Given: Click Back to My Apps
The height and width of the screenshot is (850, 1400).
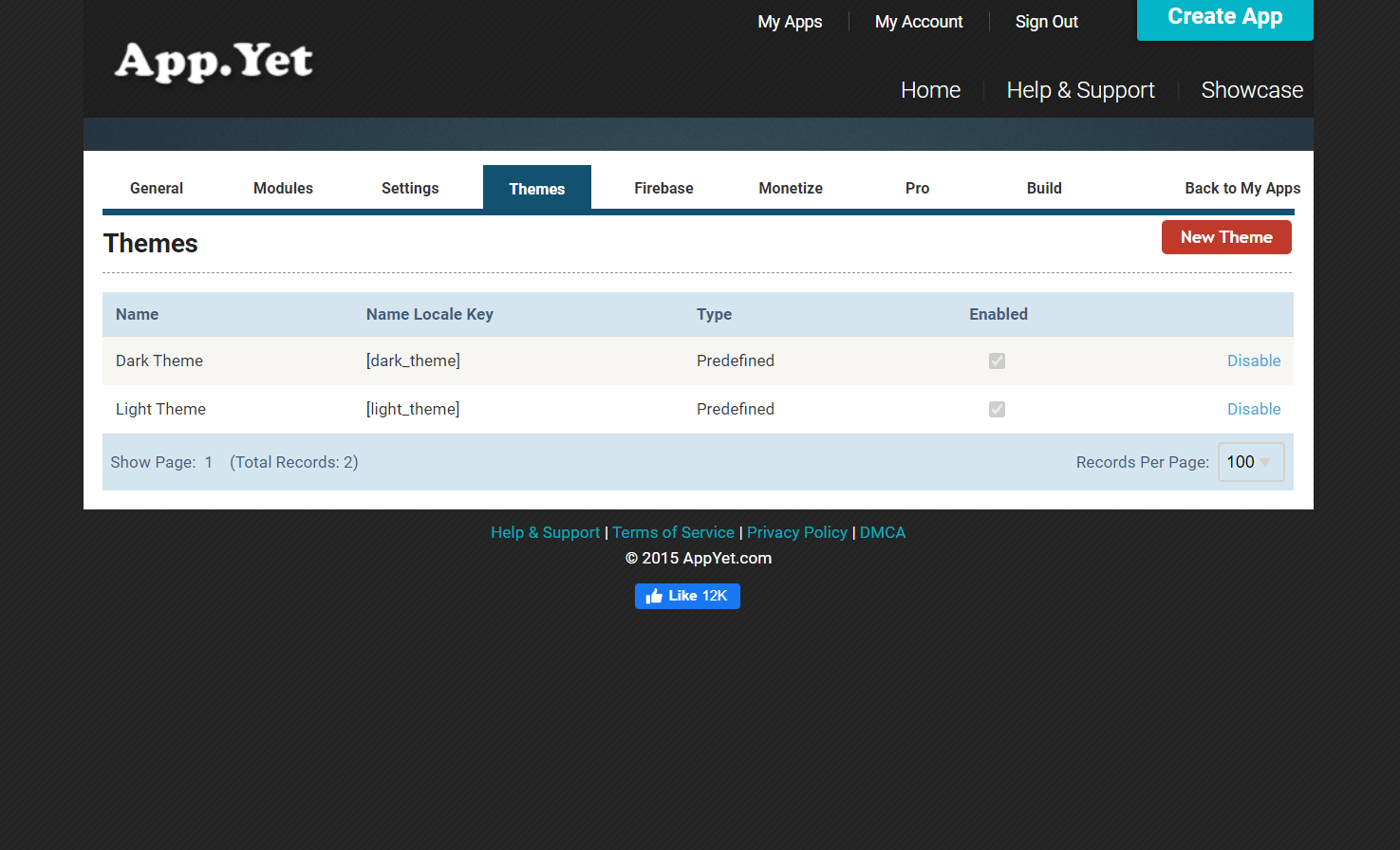Looking at the screenshot, I should (x=1242, y=188).
